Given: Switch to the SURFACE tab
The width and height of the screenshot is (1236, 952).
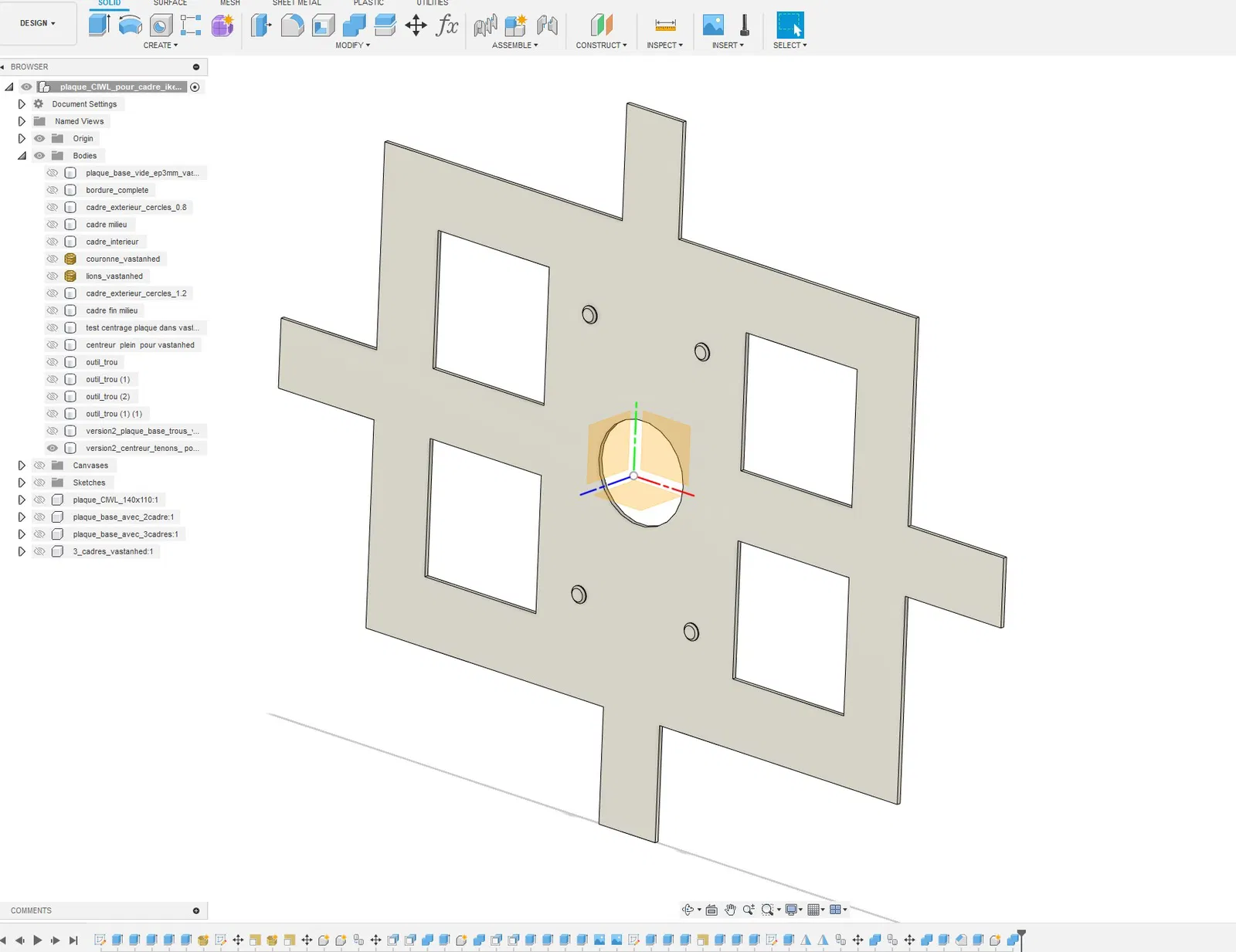Looking at the screenshot, I should (170, 3).
